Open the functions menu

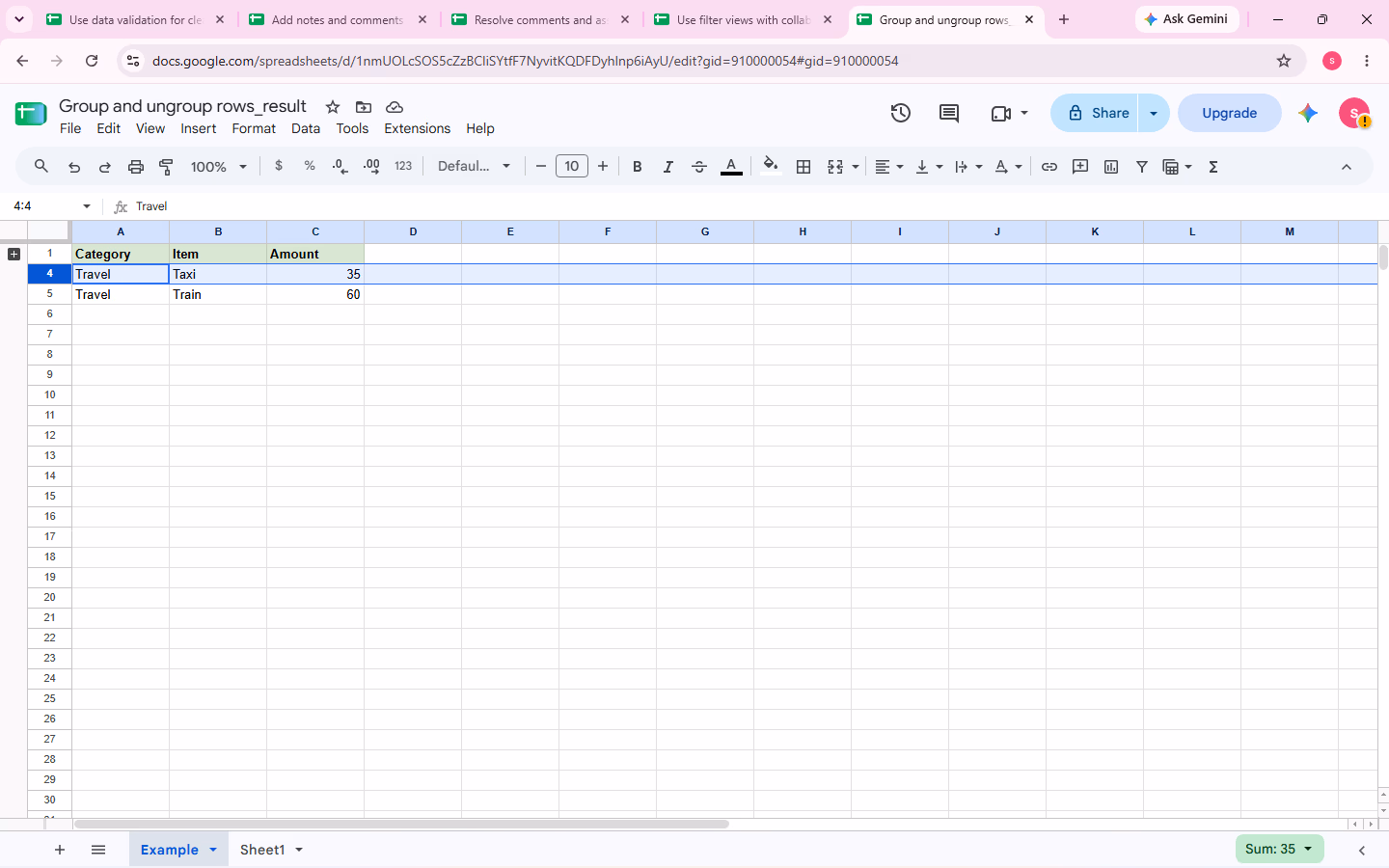[1213, 167]
